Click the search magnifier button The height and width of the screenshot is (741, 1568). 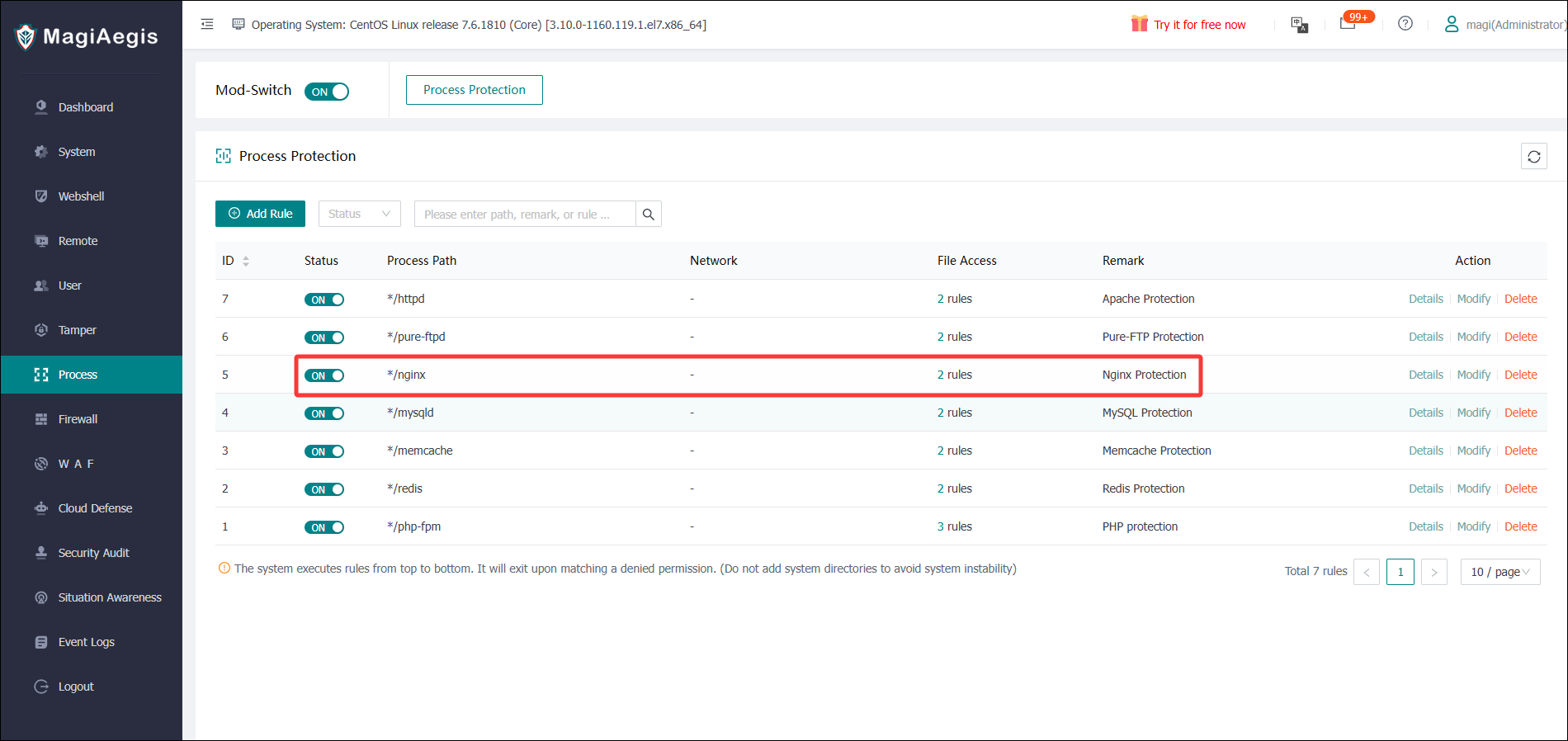(x=649, y=214)
